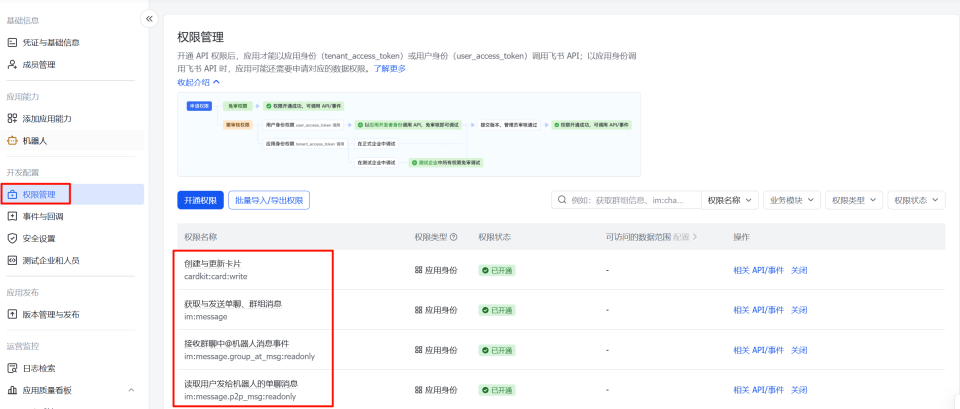Click the 机器人 robot icon
960x409 pixels.
tap(12, 140)
